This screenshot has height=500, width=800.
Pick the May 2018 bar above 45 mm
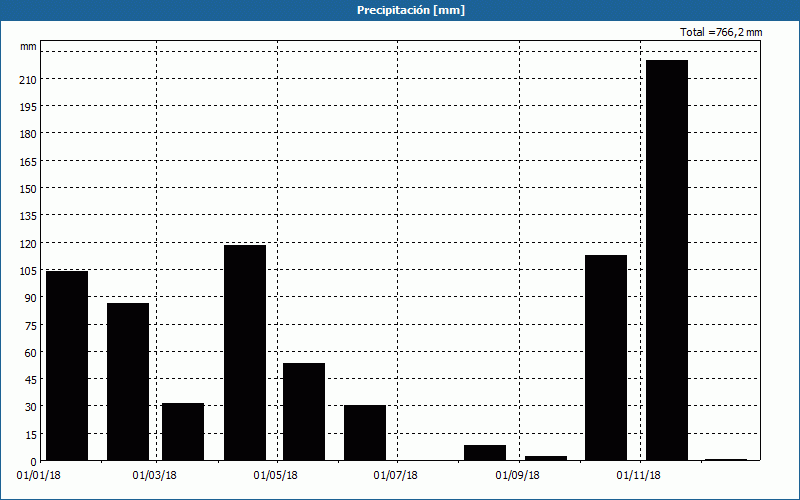[x=304, y=412]
